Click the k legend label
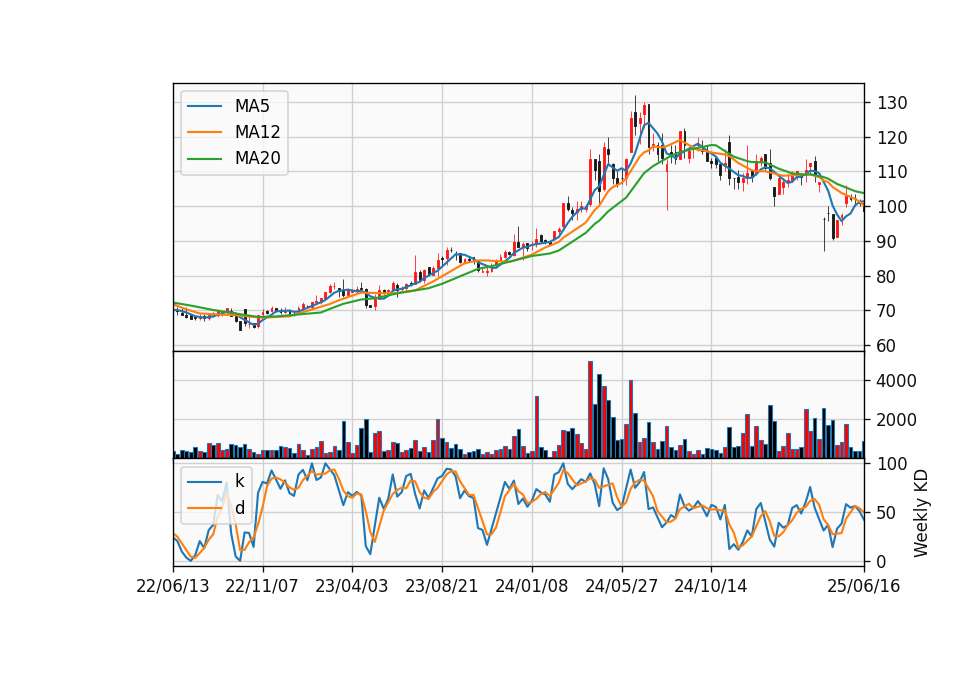960x690 pixels. click(x=239, y=481)
